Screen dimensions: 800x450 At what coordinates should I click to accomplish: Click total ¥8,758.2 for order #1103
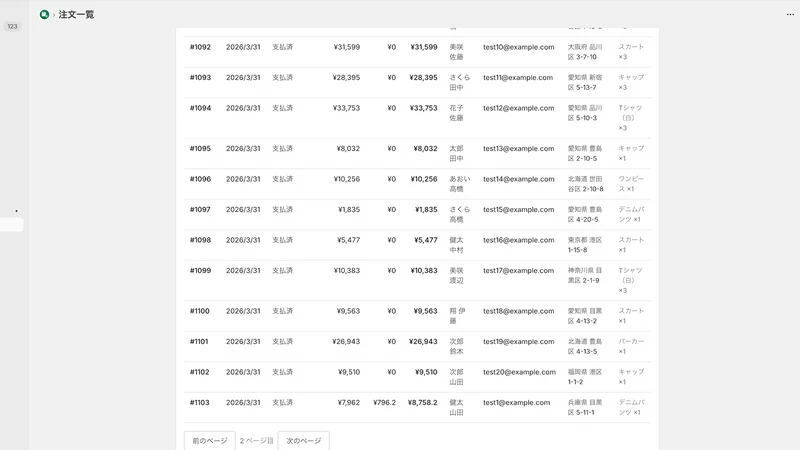click(422, 403)
